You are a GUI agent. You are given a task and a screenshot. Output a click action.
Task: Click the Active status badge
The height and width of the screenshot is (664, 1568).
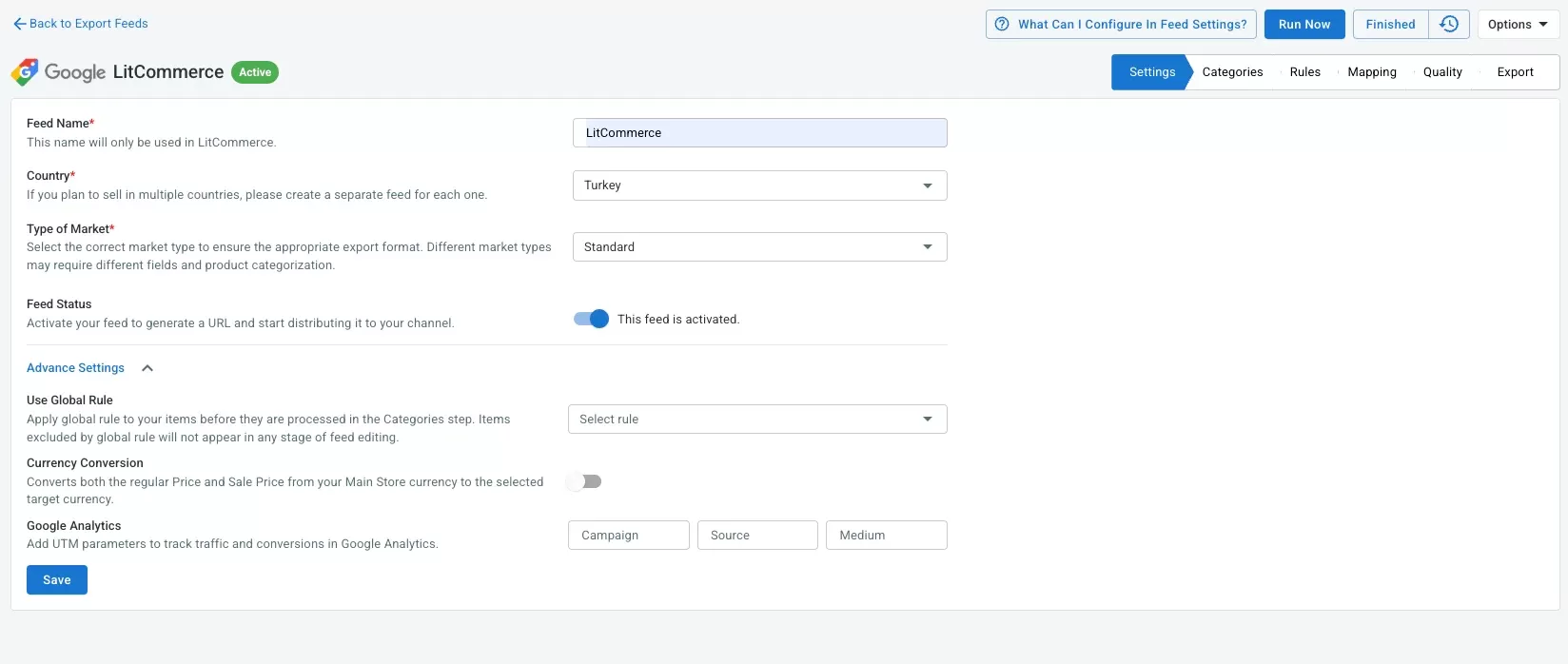click(x=255, y=72)
